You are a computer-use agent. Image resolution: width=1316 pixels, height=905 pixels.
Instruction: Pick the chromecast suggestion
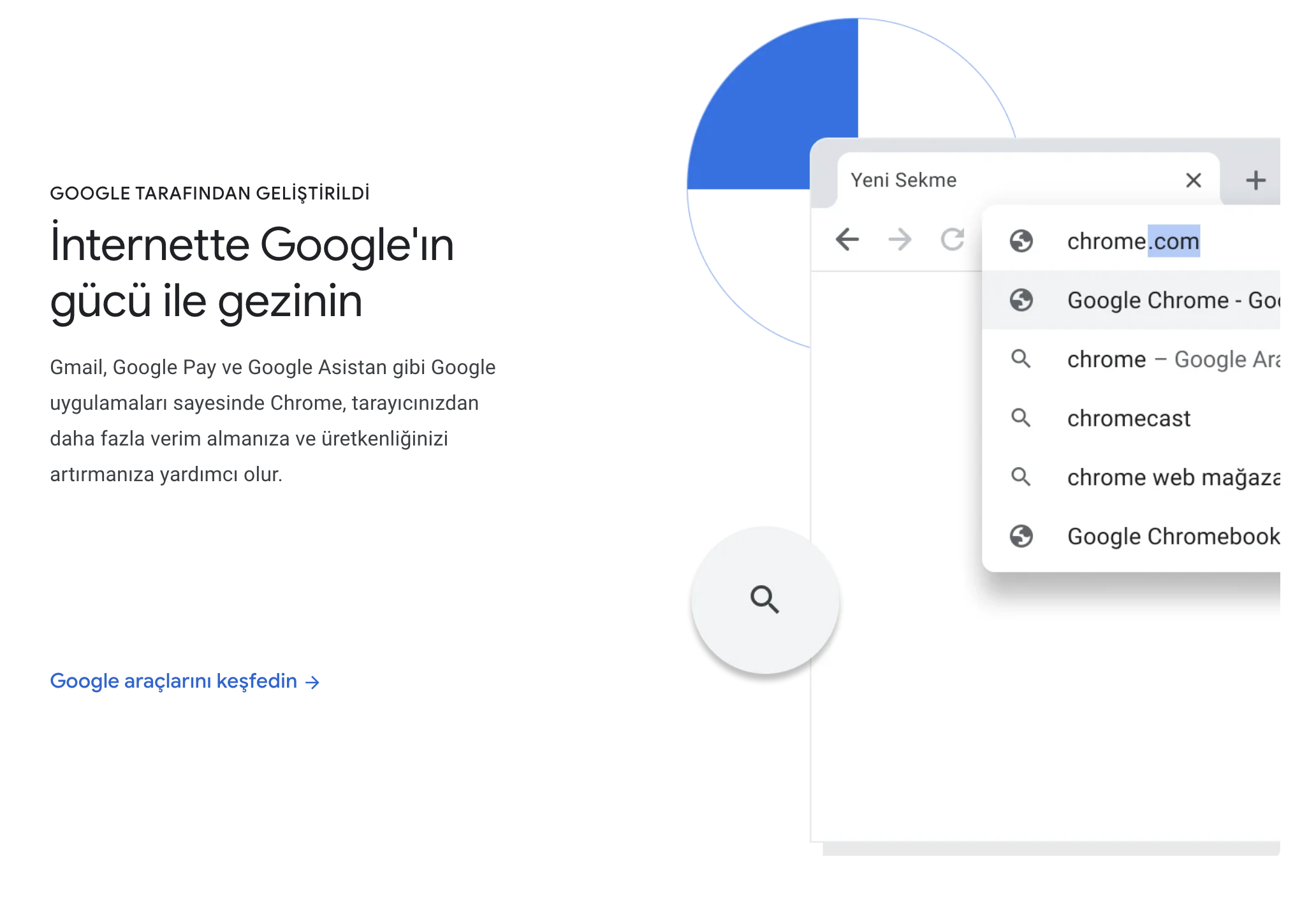tap(1131, 418)
